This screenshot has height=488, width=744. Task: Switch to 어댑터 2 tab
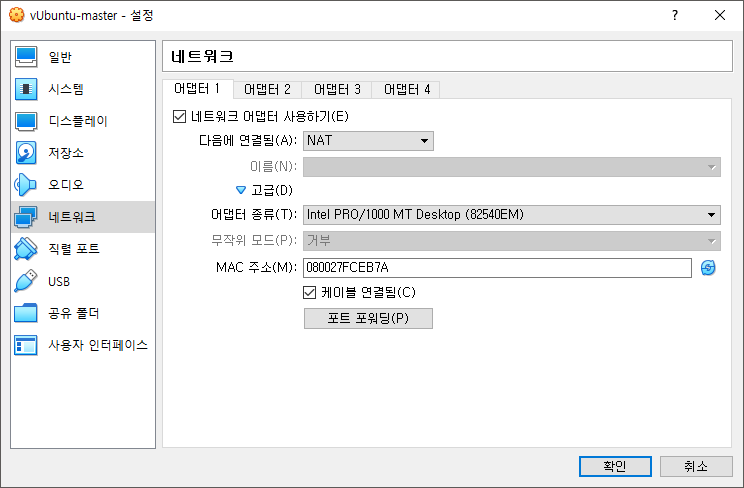(x=267, y=89)
